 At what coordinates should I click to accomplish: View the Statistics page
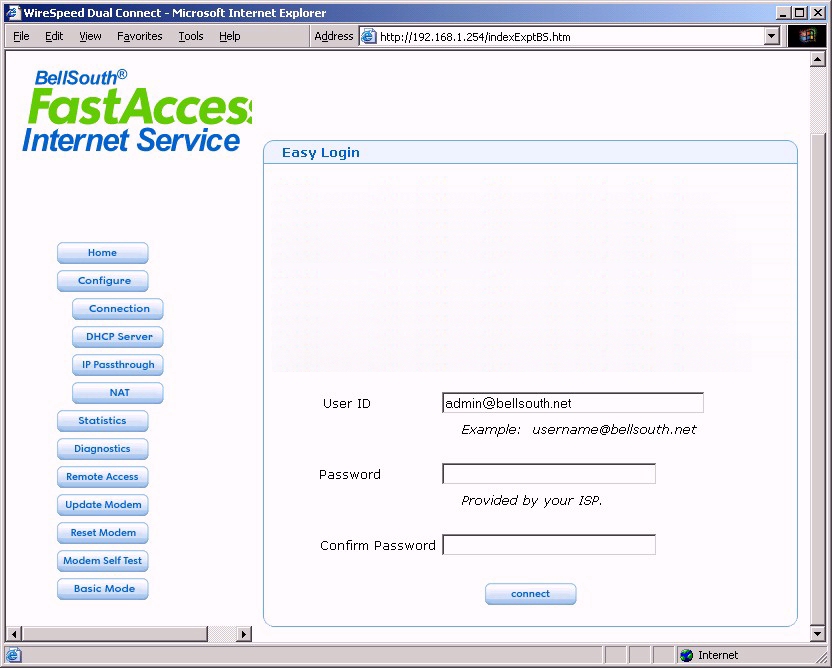[x=102, y=421]
